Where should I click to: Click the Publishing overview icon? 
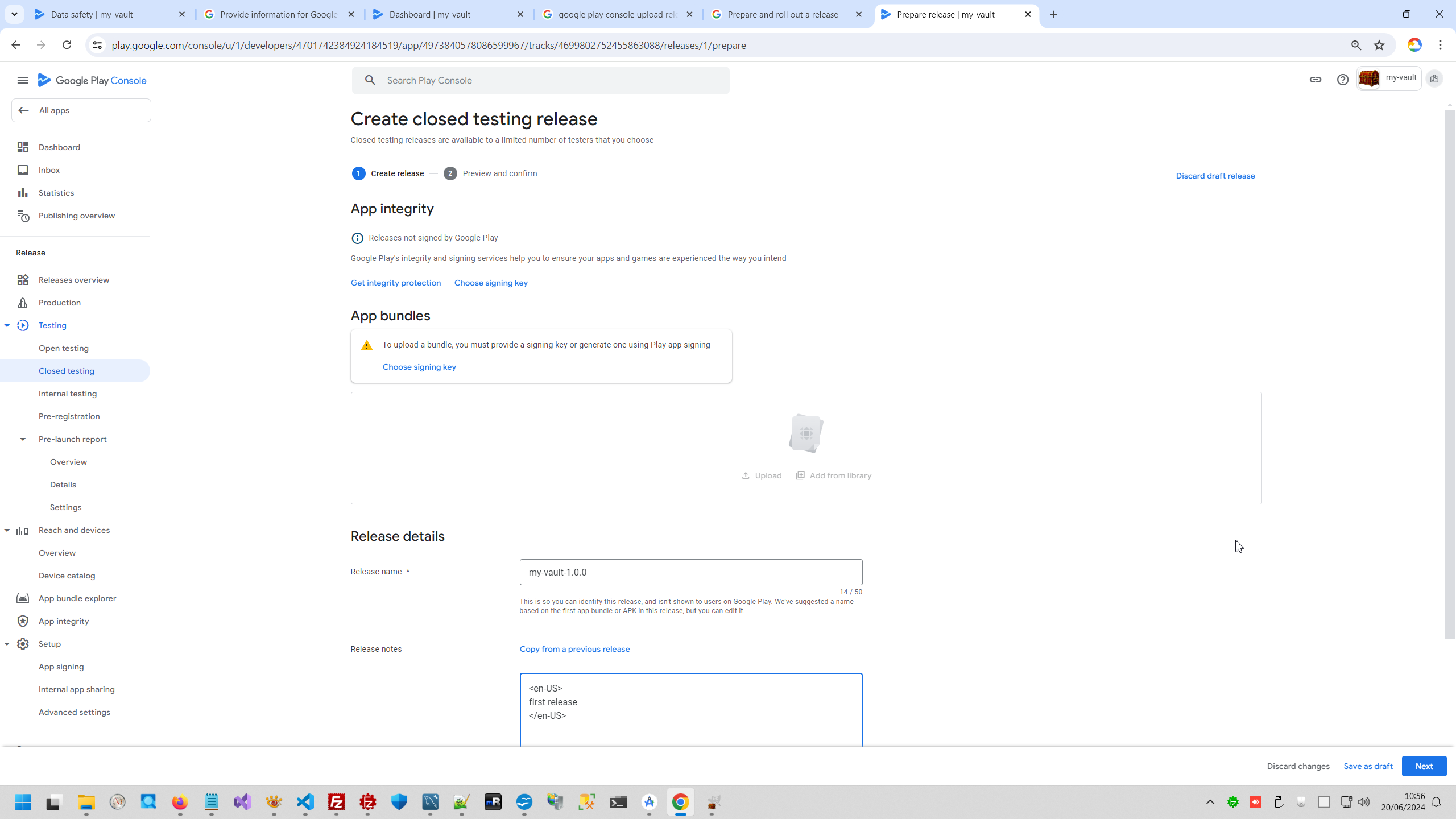[23, 216]
